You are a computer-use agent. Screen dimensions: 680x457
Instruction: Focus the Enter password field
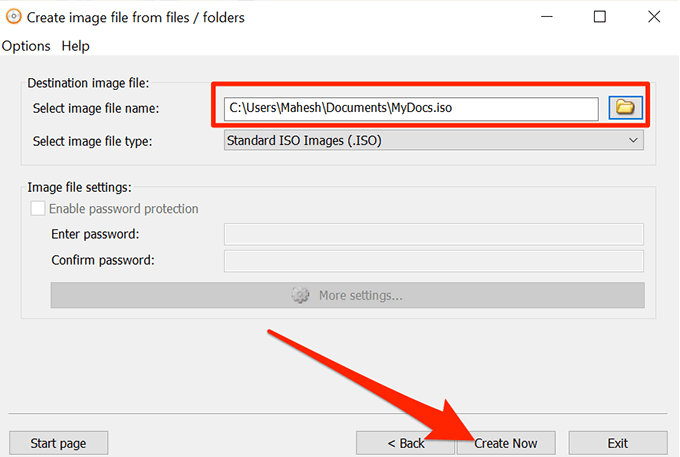434,234
